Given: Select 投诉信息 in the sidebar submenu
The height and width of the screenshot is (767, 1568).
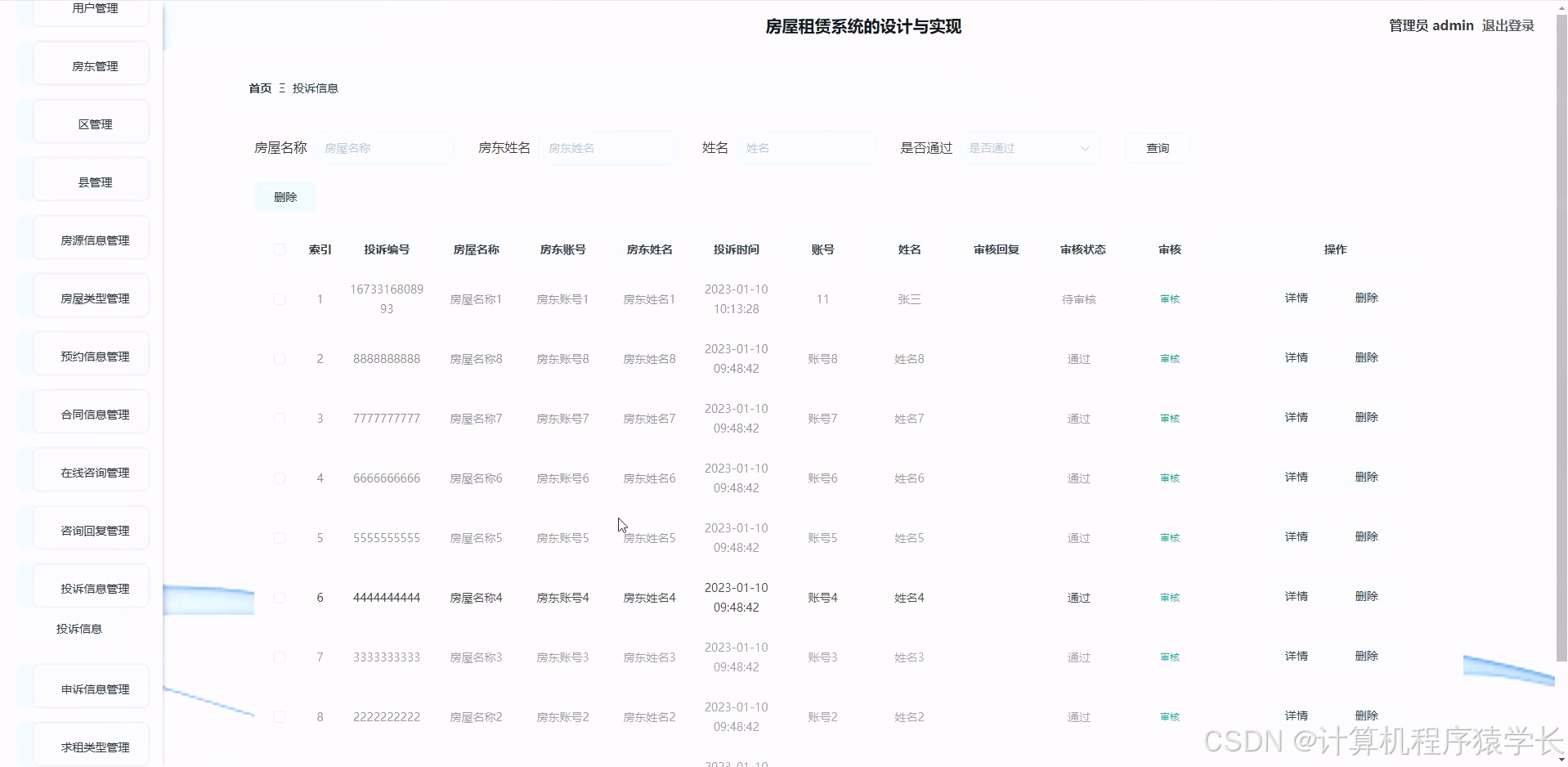Looking at the screenshot, I should click(79, 629).
